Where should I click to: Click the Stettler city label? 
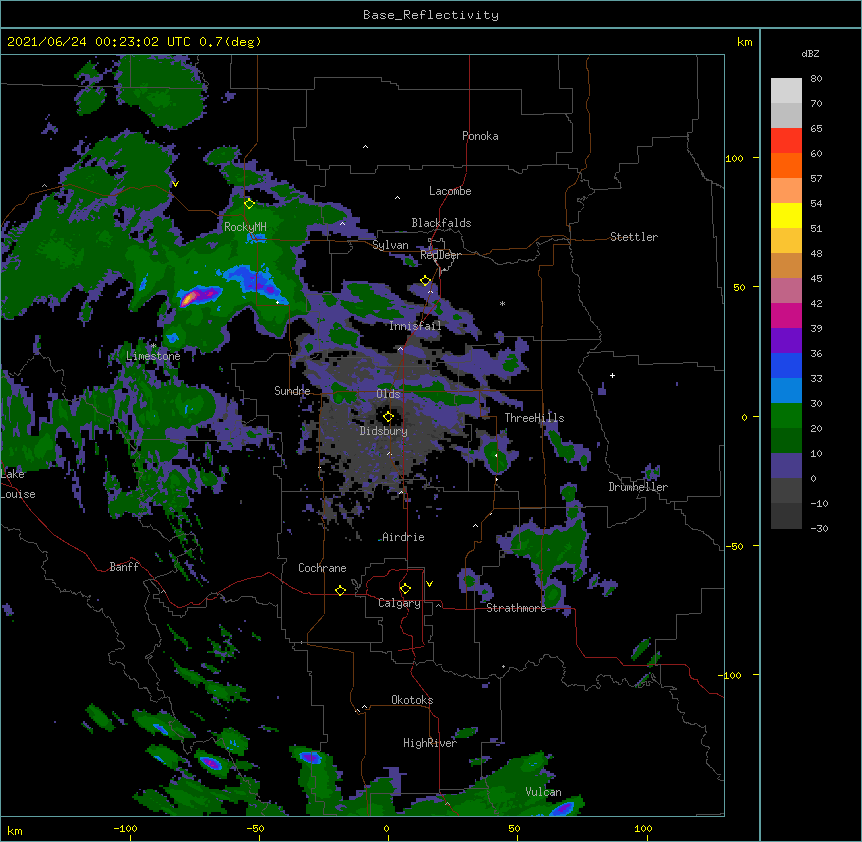pyautogui.click(x=634, y=237)
